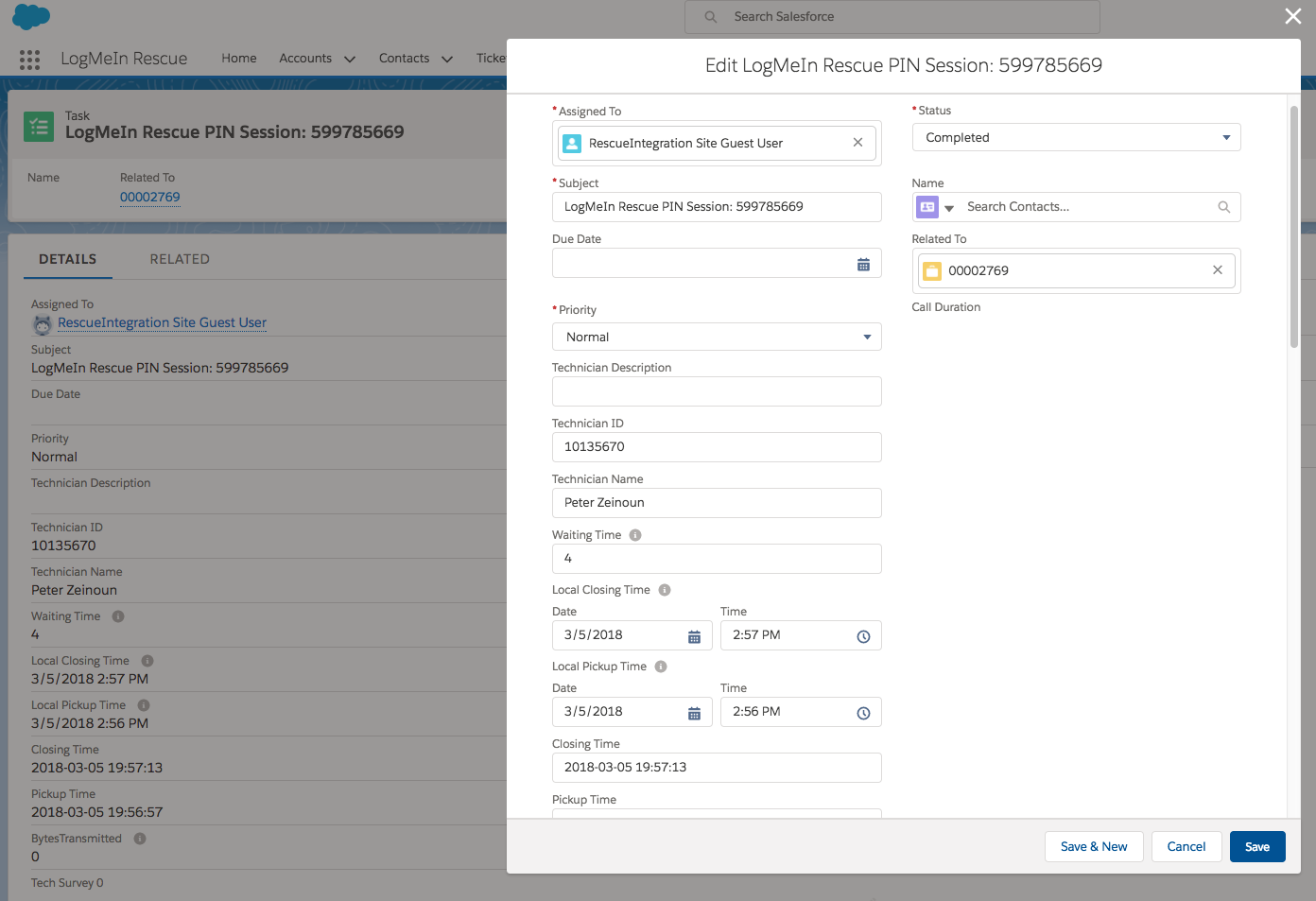Open the Contacts nav tab
This screenshot has width=1316, height=901.
tap(404, 58)
